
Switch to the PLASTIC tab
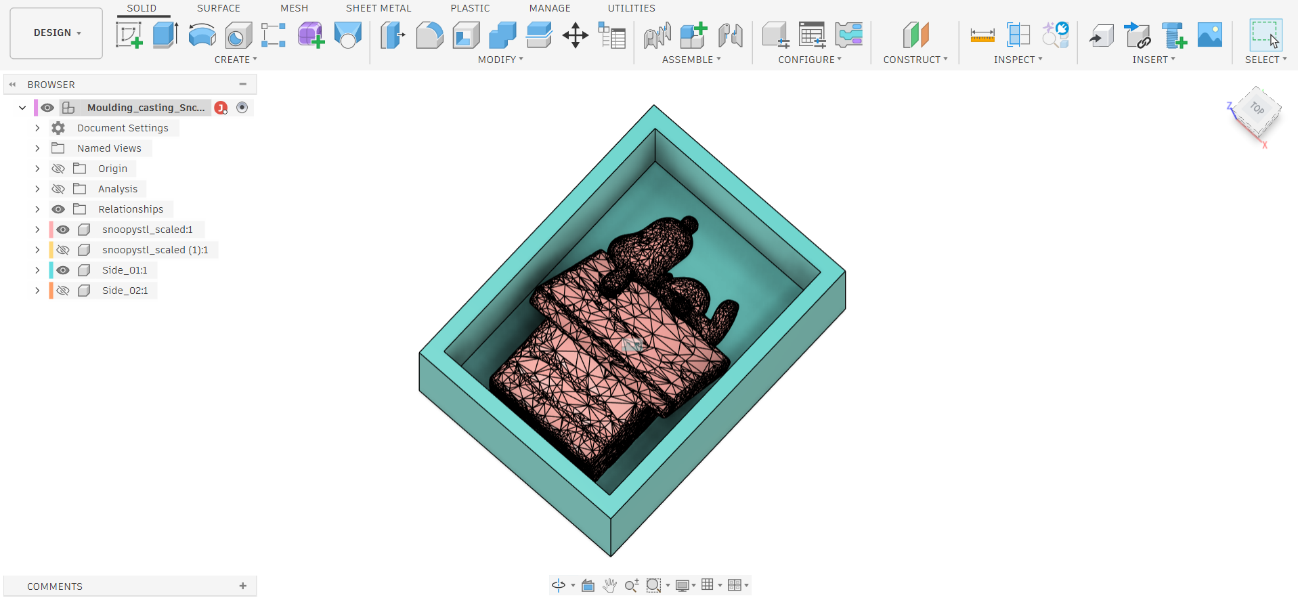click(x=470, y=8)
